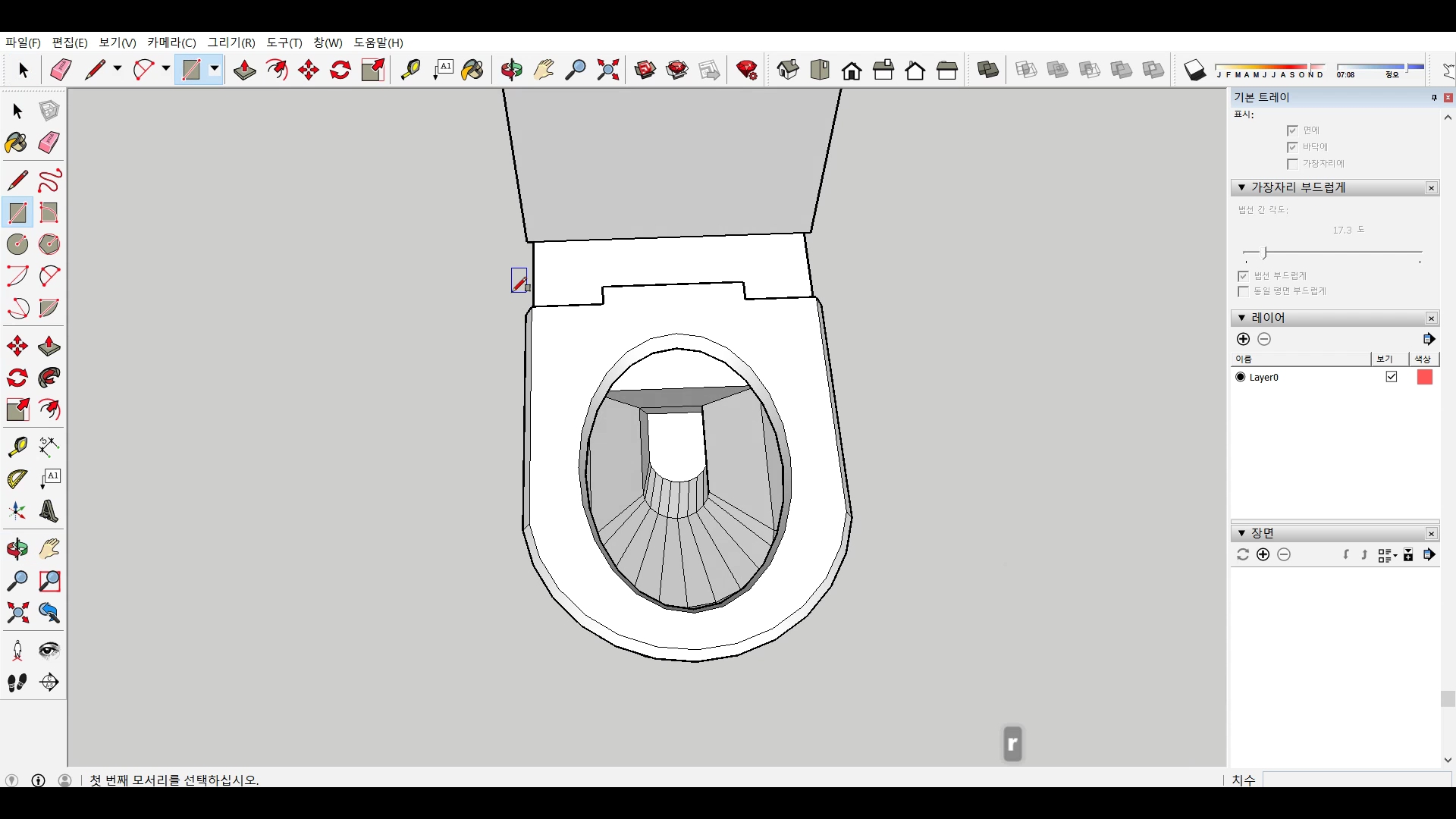The height and width of the screenshot is (819, 1456).
Task: Choose the Push/Pull tool in left toolbar
Action: coord(49,347)
